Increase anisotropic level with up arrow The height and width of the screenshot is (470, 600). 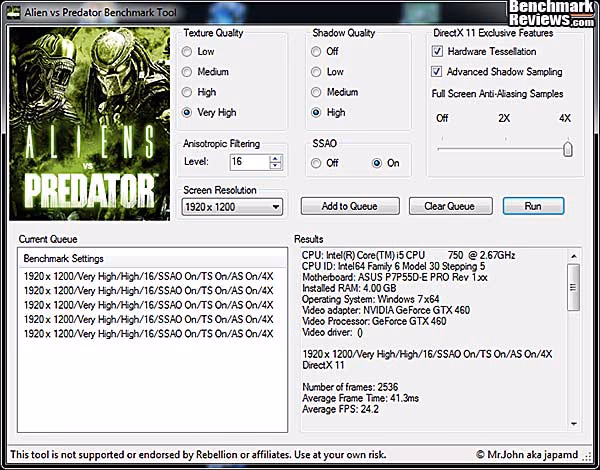click(275, 158)
